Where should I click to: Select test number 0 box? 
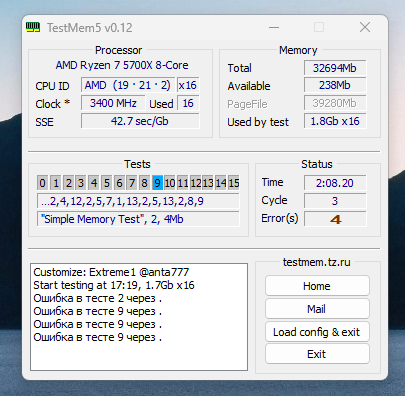point(42,183)
